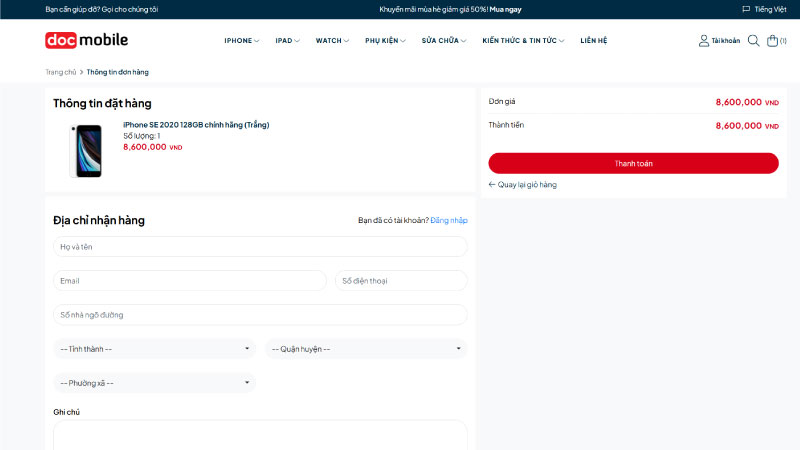Click the Tài khoản label
The image size is (800, 450).
726,41
